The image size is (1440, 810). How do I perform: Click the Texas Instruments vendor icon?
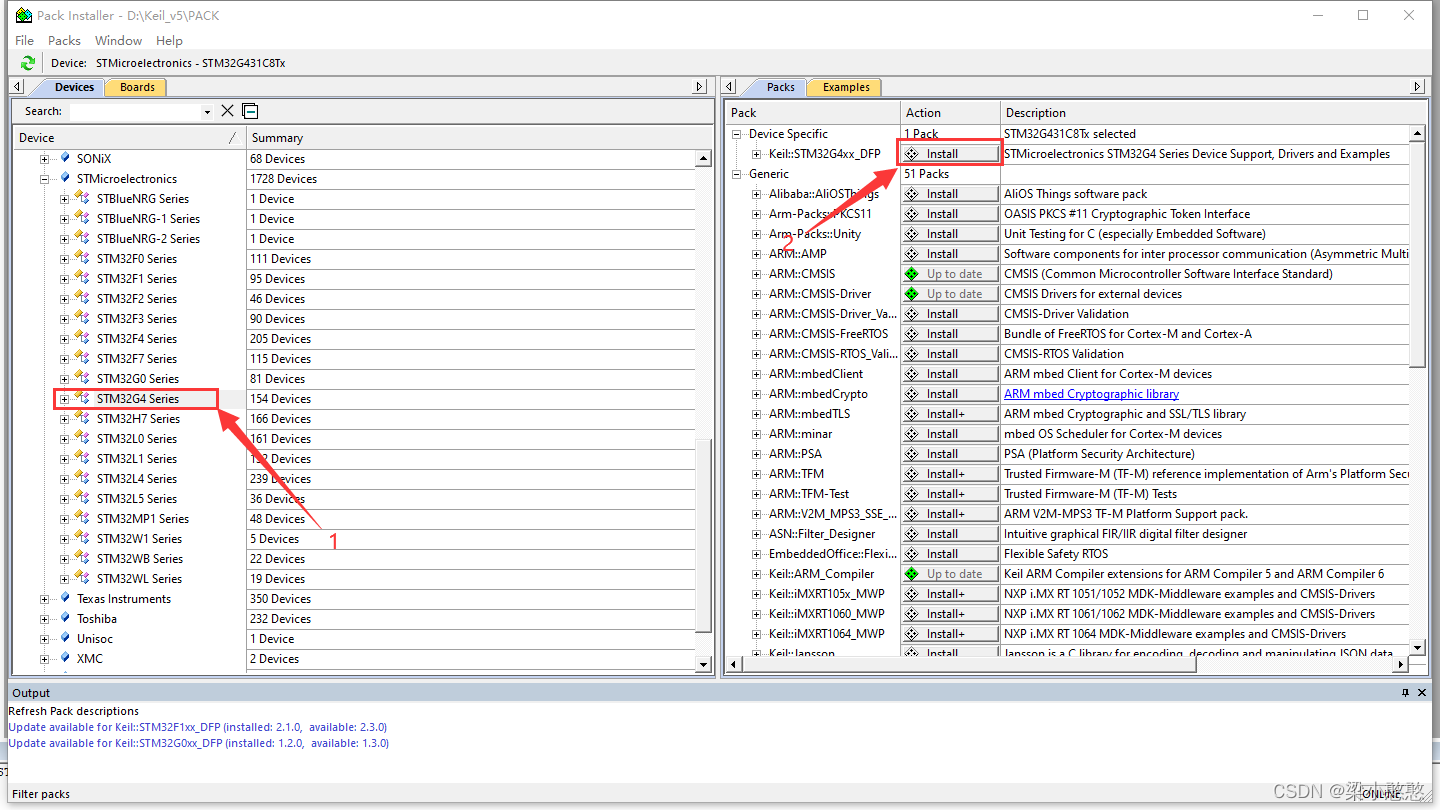pos(65,598)
